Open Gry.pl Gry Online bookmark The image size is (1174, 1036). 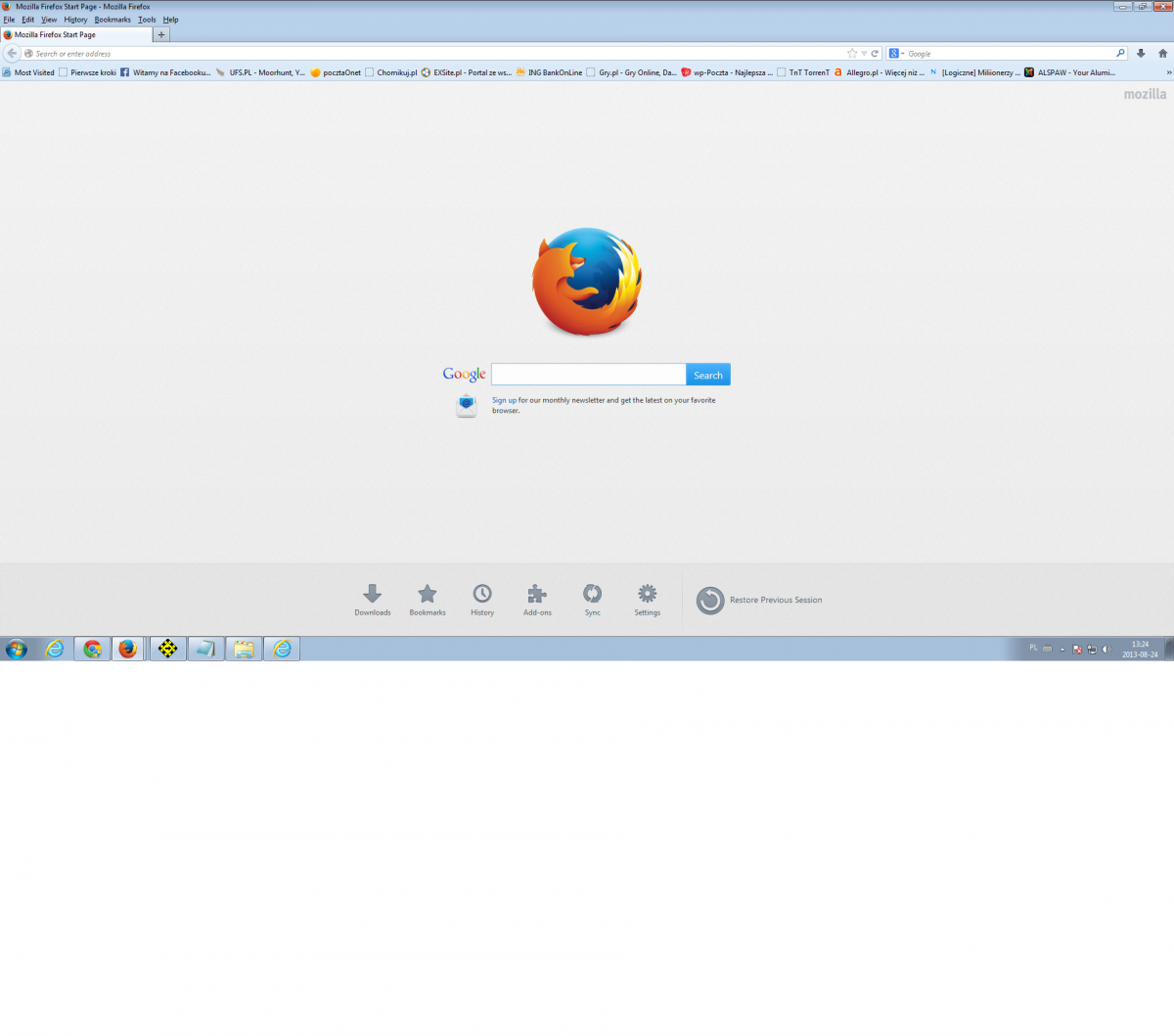click(631, 72)
